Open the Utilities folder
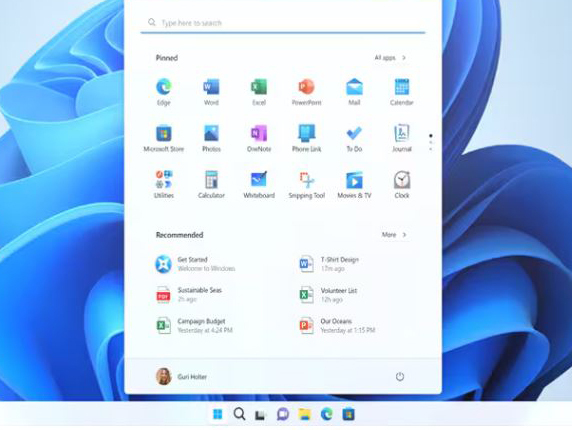This screenshot has width=572, height=430. pyautogui.click(x=164, y=185)
